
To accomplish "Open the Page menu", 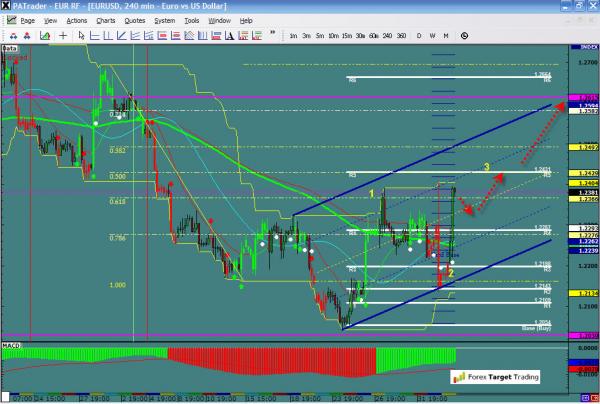I will click(28, 21).
